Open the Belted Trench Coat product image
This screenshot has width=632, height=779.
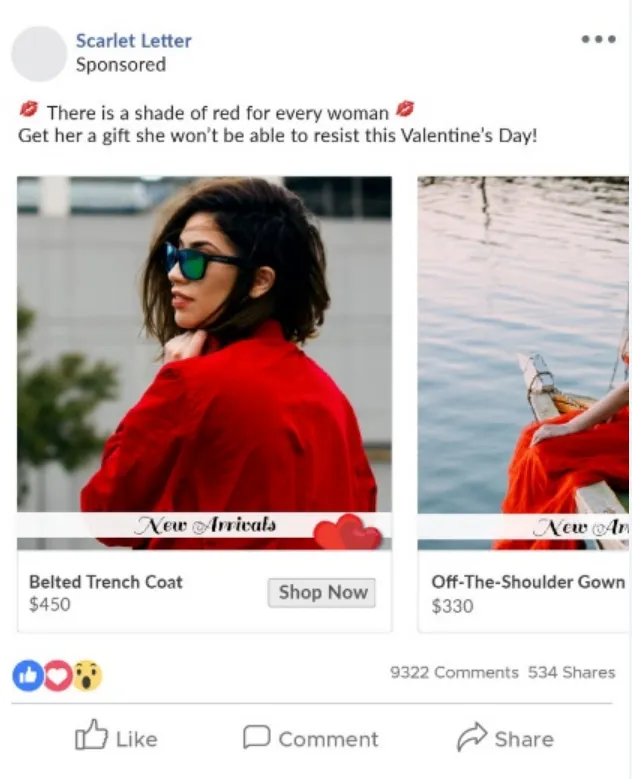(x=204, y=363)
